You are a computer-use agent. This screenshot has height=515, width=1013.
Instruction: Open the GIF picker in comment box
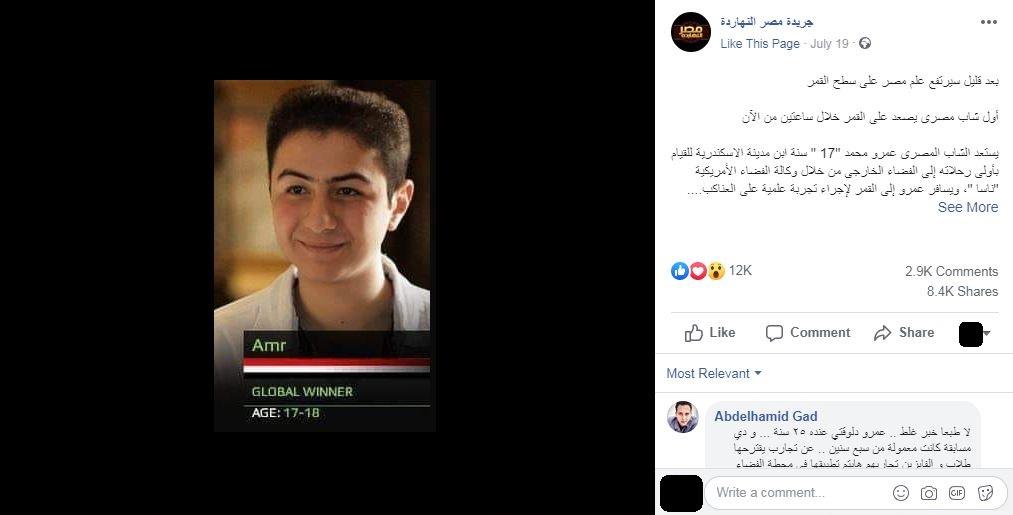[957, 493]
